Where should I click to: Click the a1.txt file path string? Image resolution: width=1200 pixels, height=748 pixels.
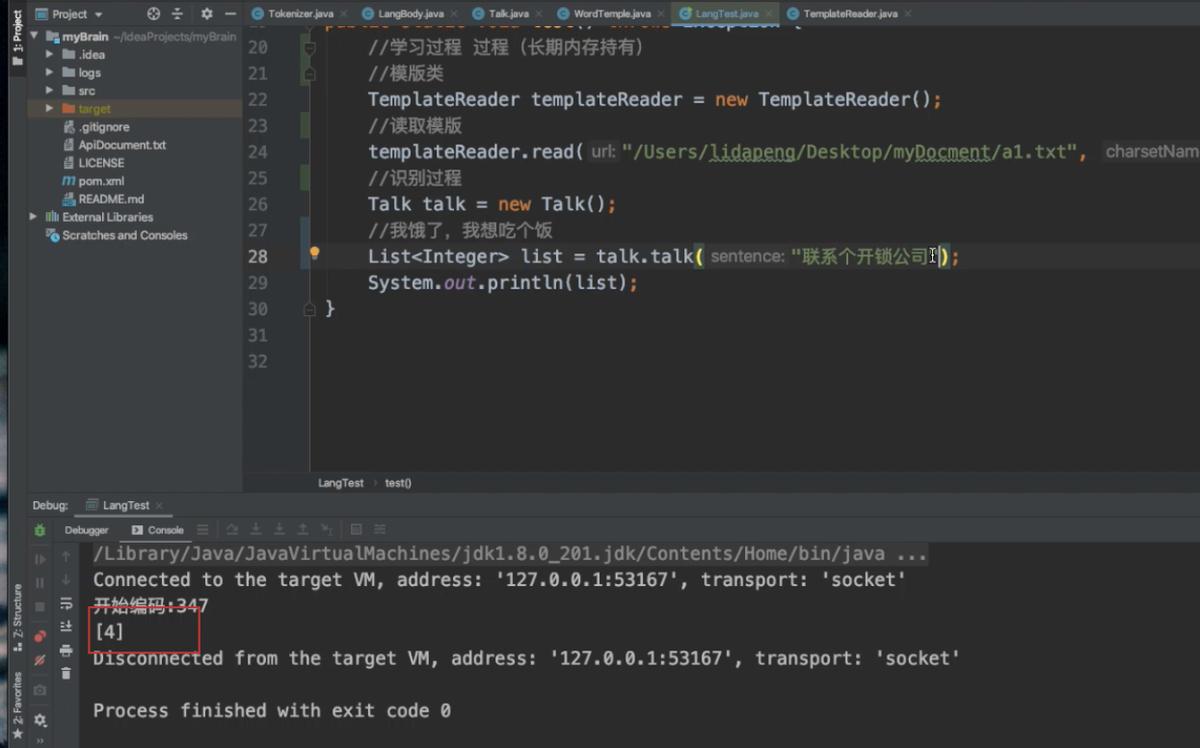pyautogui.click(x=848, y=152)
